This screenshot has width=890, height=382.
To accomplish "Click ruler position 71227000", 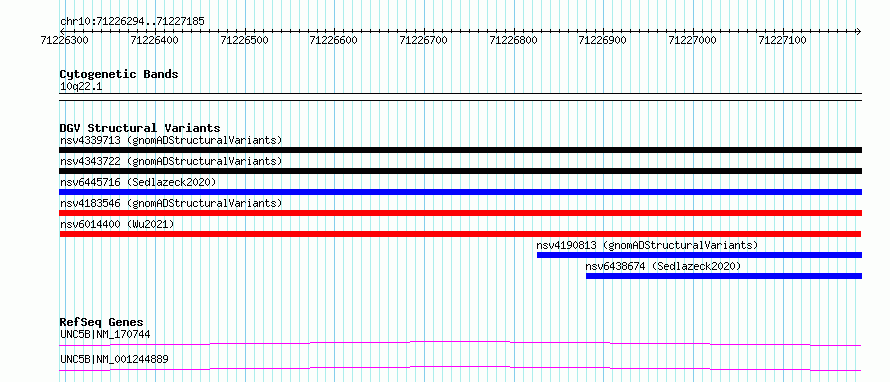I will click(x=692, y=40).
